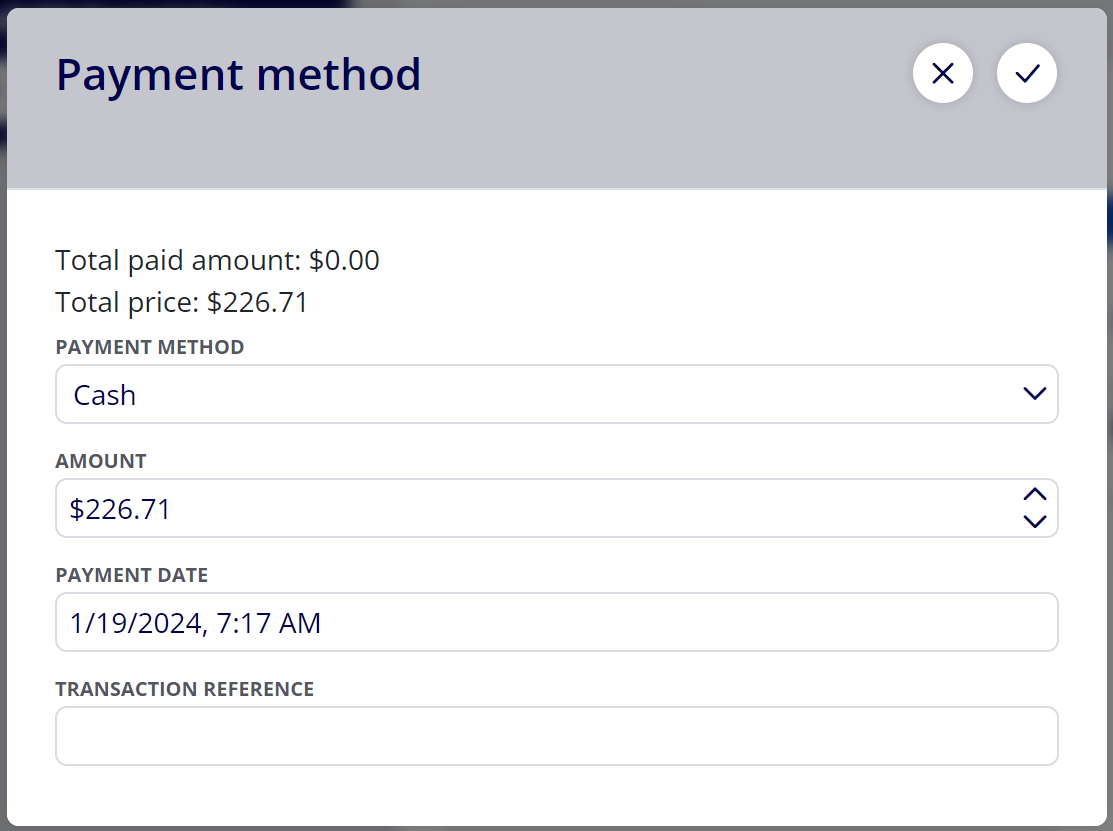
Task: Click the Total paid amount label
Action: (178, 260)
